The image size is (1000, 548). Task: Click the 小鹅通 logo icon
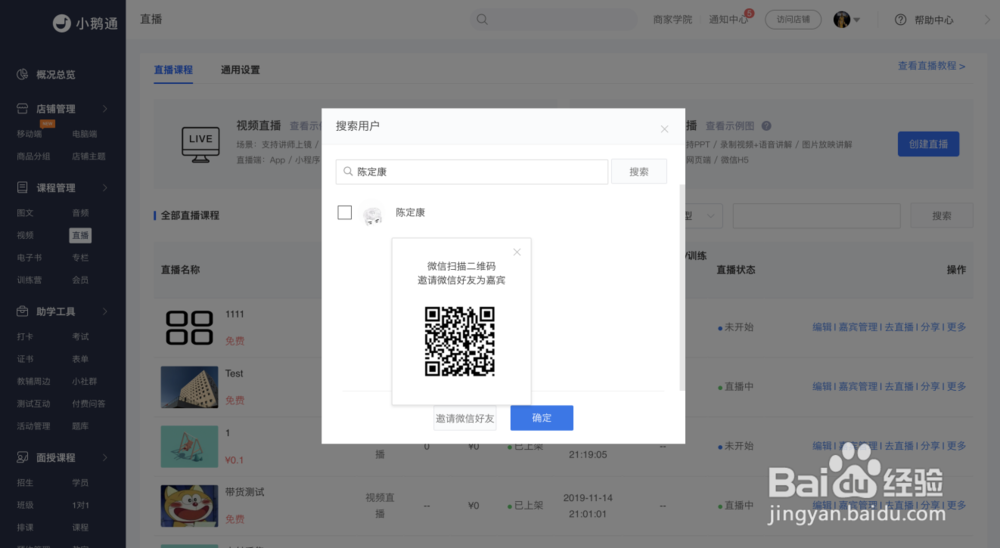(x=61, y=23)
